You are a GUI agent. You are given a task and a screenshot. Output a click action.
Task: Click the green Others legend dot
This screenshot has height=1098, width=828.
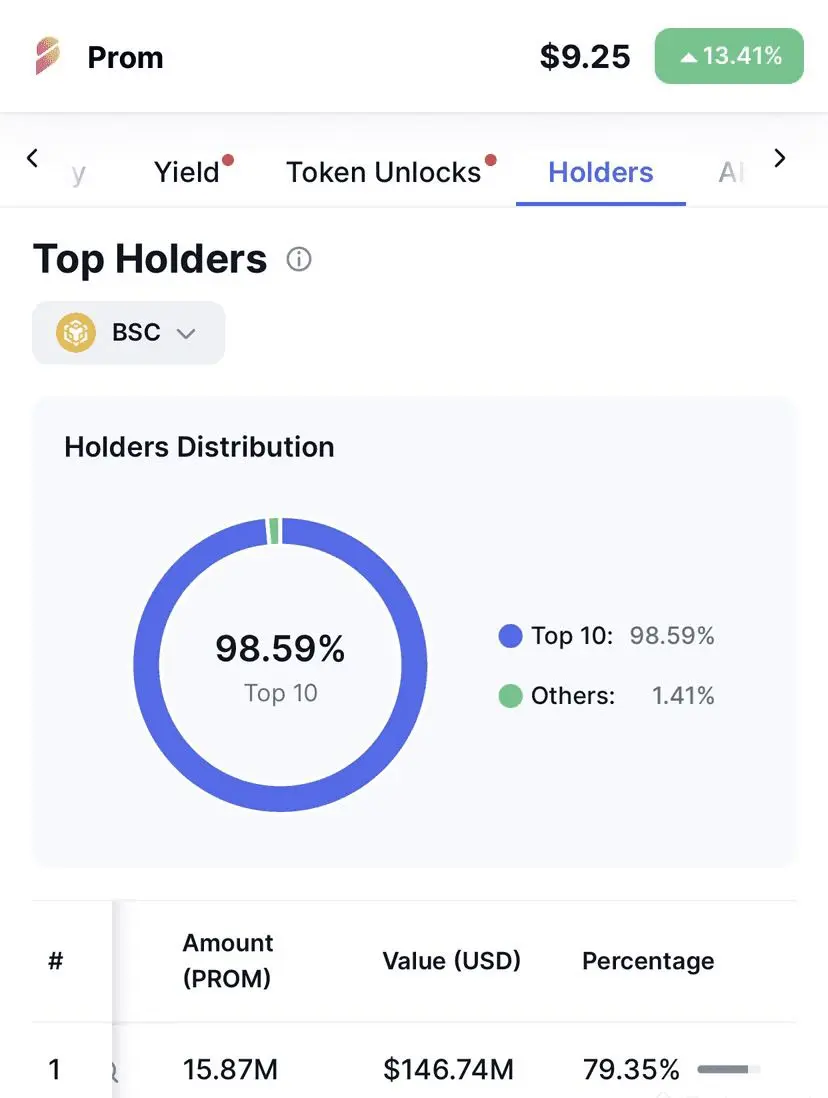pos(510,696)
